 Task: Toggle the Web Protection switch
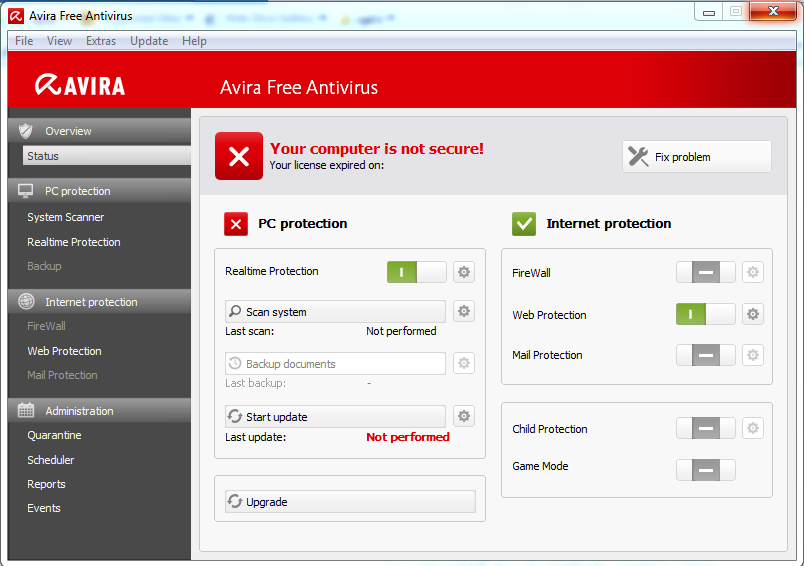coord(706,314)
